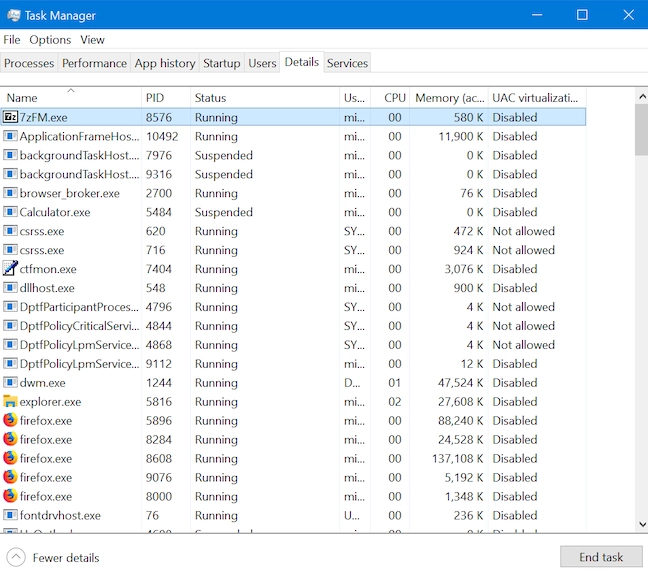Click the 3,076 K memory value

pyautogui.click(x=464, y=269)
